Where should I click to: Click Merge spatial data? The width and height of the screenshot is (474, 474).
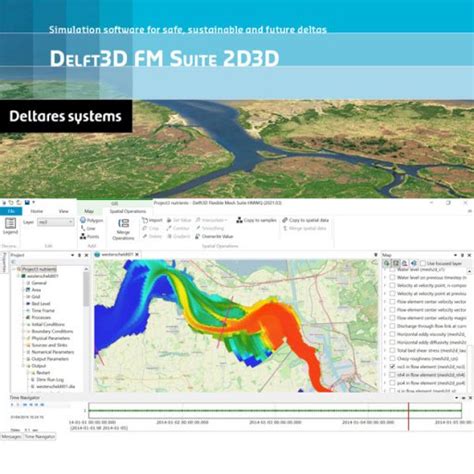click(304, 228)
